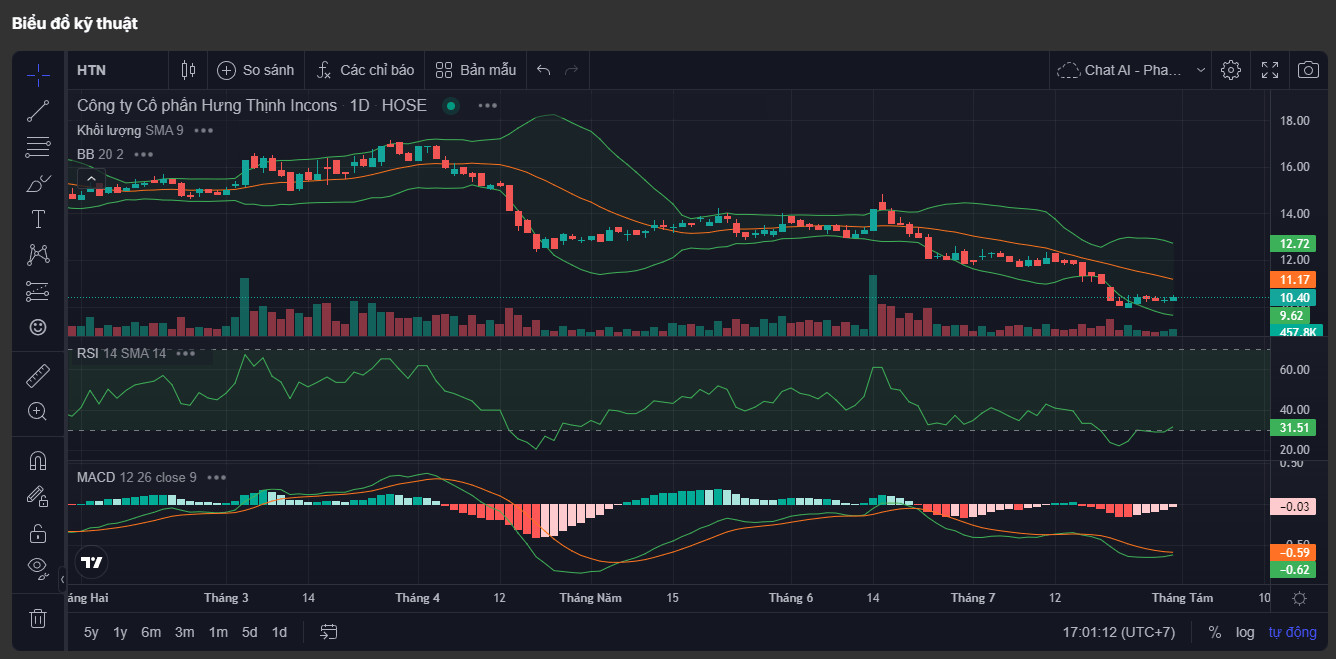Screen dimensions: 1336x659
Task: Toggle percent scale mode
Action: click(1215, 632)
